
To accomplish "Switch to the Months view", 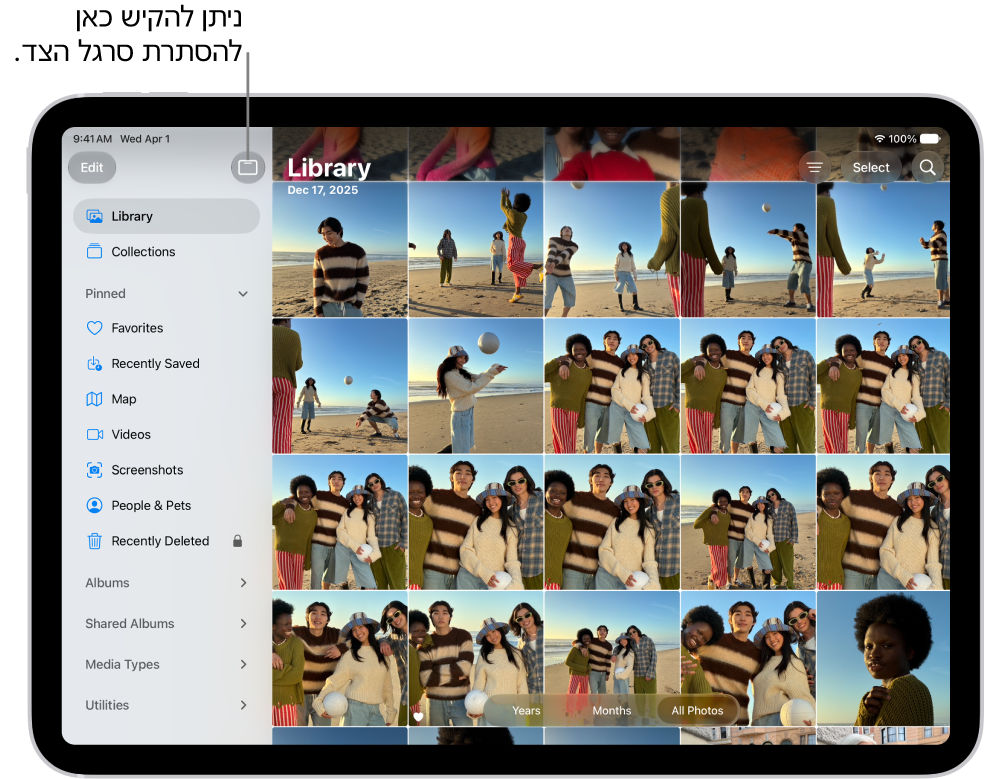I will click(612, 710).
